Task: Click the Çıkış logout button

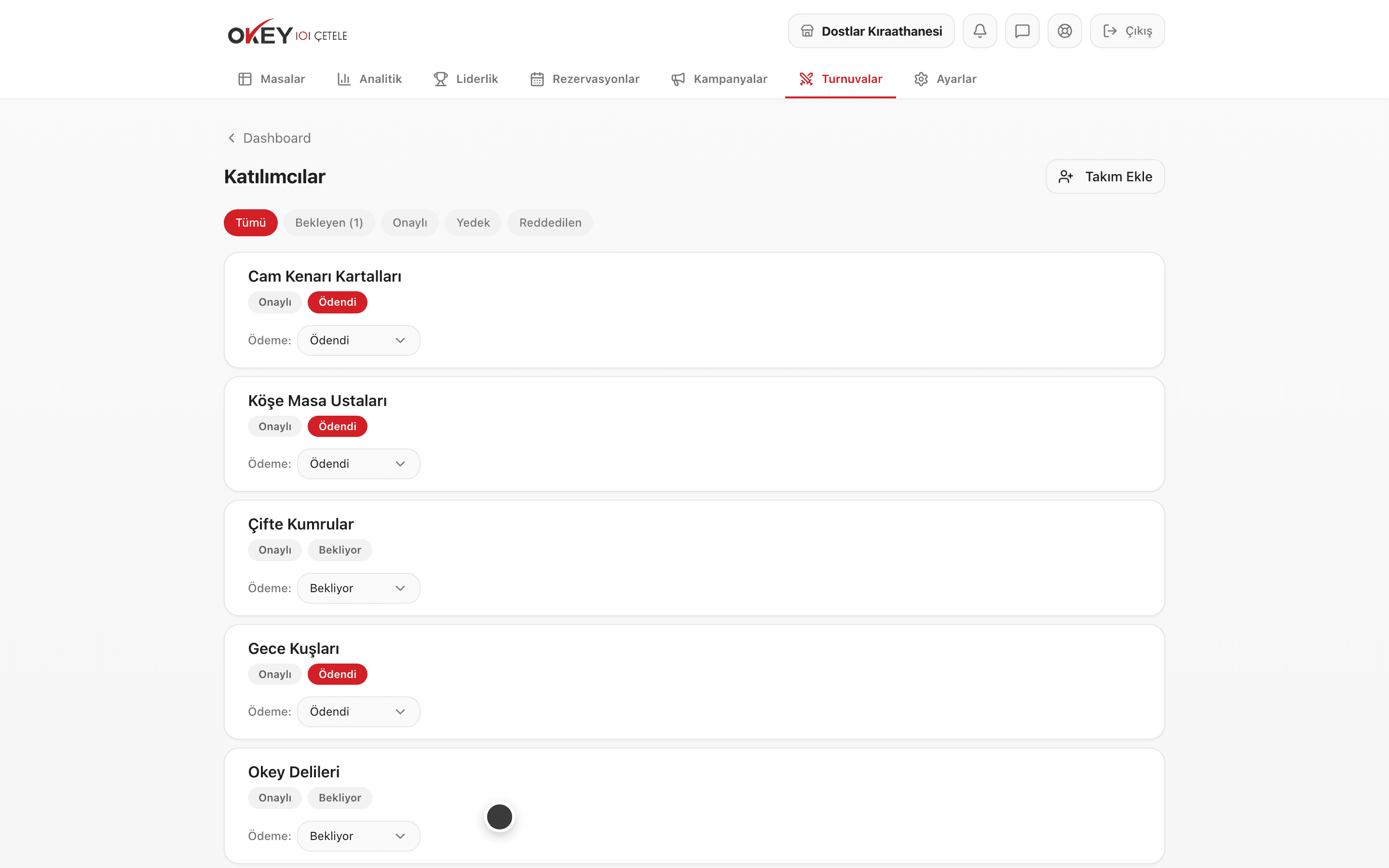Action: [1127, 31]
